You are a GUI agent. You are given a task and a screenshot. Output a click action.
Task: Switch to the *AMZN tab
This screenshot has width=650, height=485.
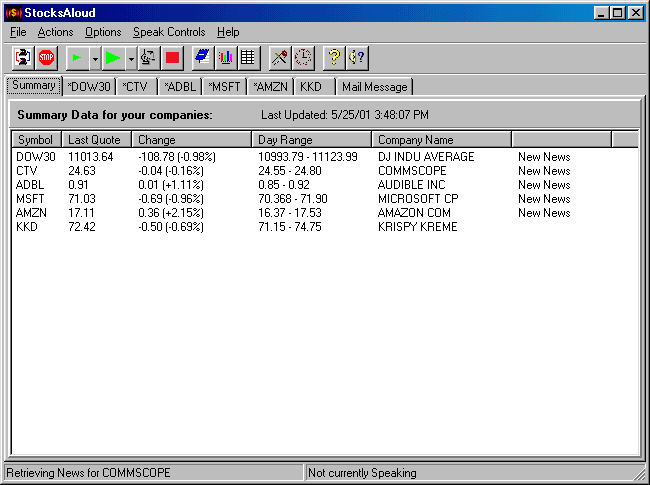point(270,87)
